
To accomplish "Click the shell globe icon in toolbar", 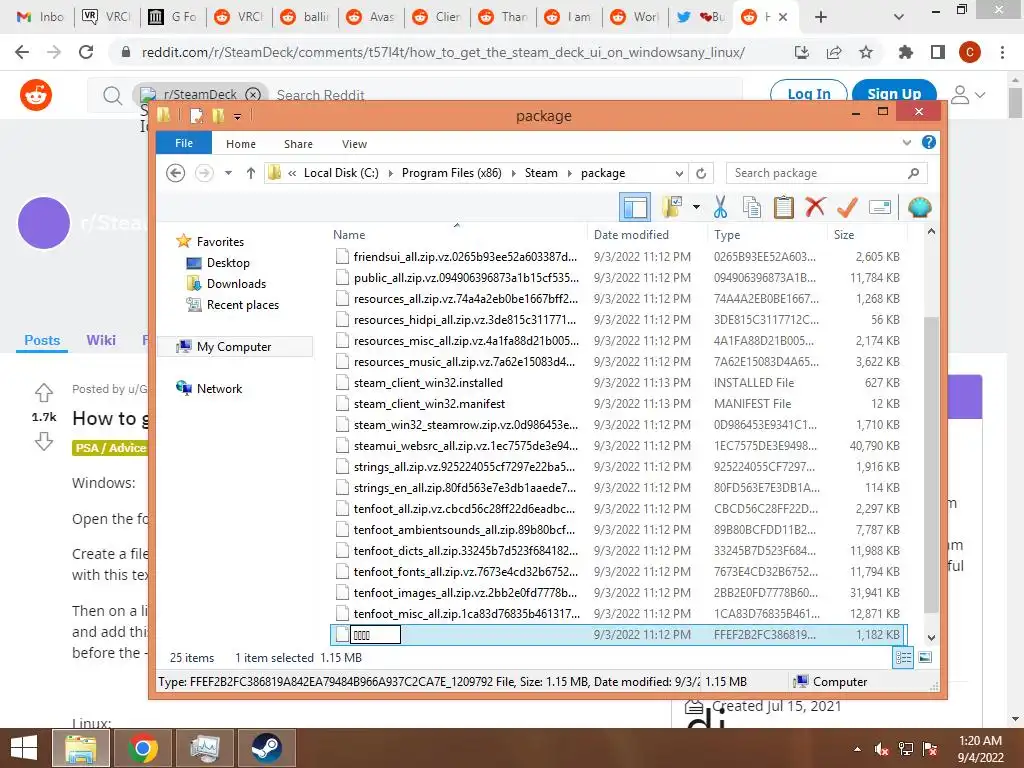I will coord(920,208).
